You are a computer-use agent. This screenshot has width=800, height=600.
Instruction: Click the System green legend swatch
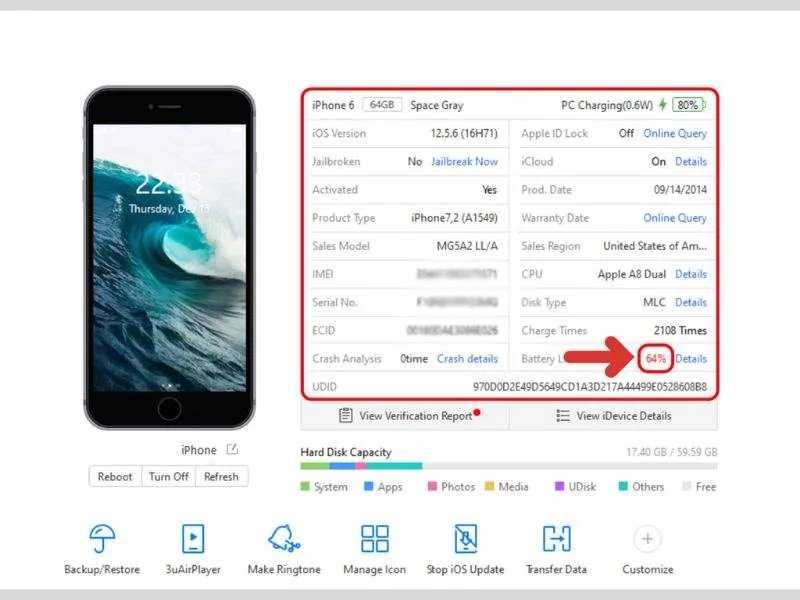pos(305,486)
